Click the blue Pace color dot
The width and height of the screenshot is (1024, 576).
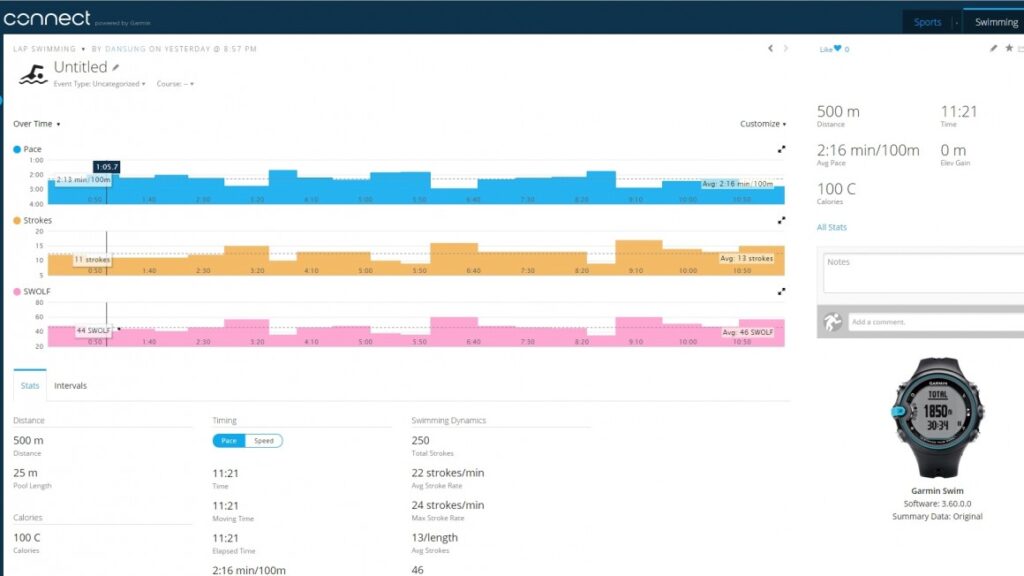click(x=17, y=149)
